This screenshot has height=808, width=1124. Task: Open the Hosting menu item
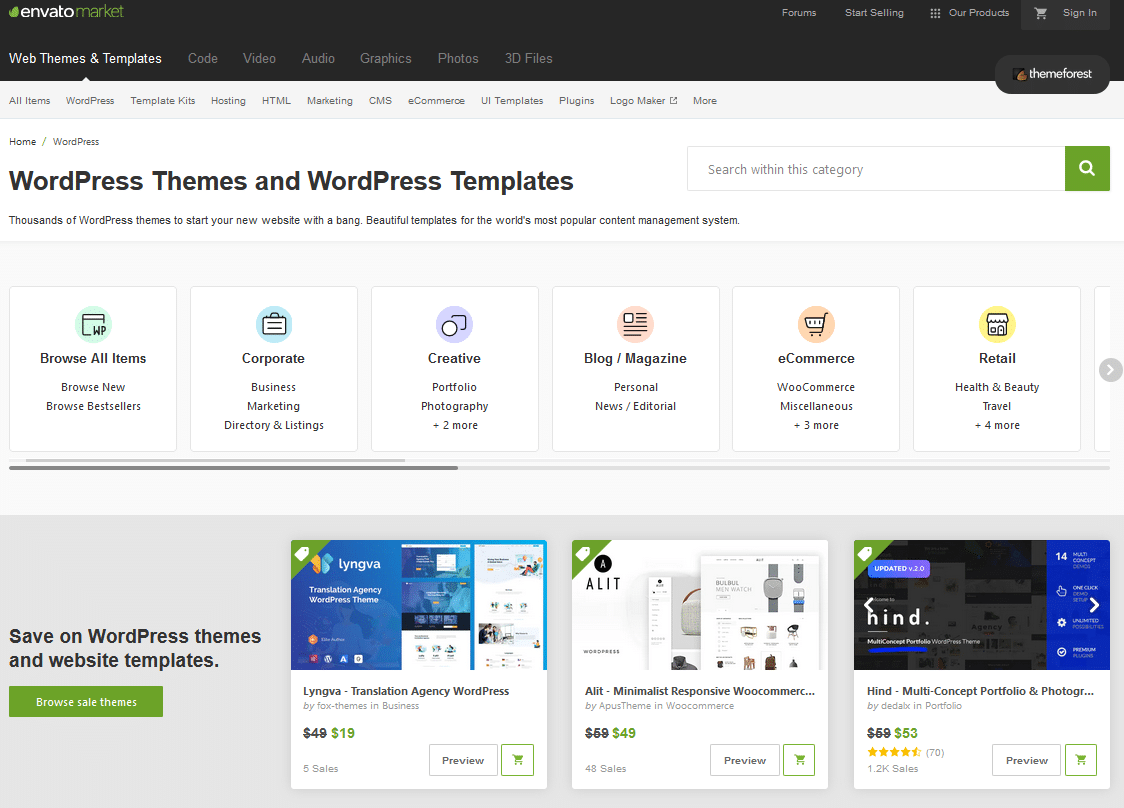tap(228, 100)
